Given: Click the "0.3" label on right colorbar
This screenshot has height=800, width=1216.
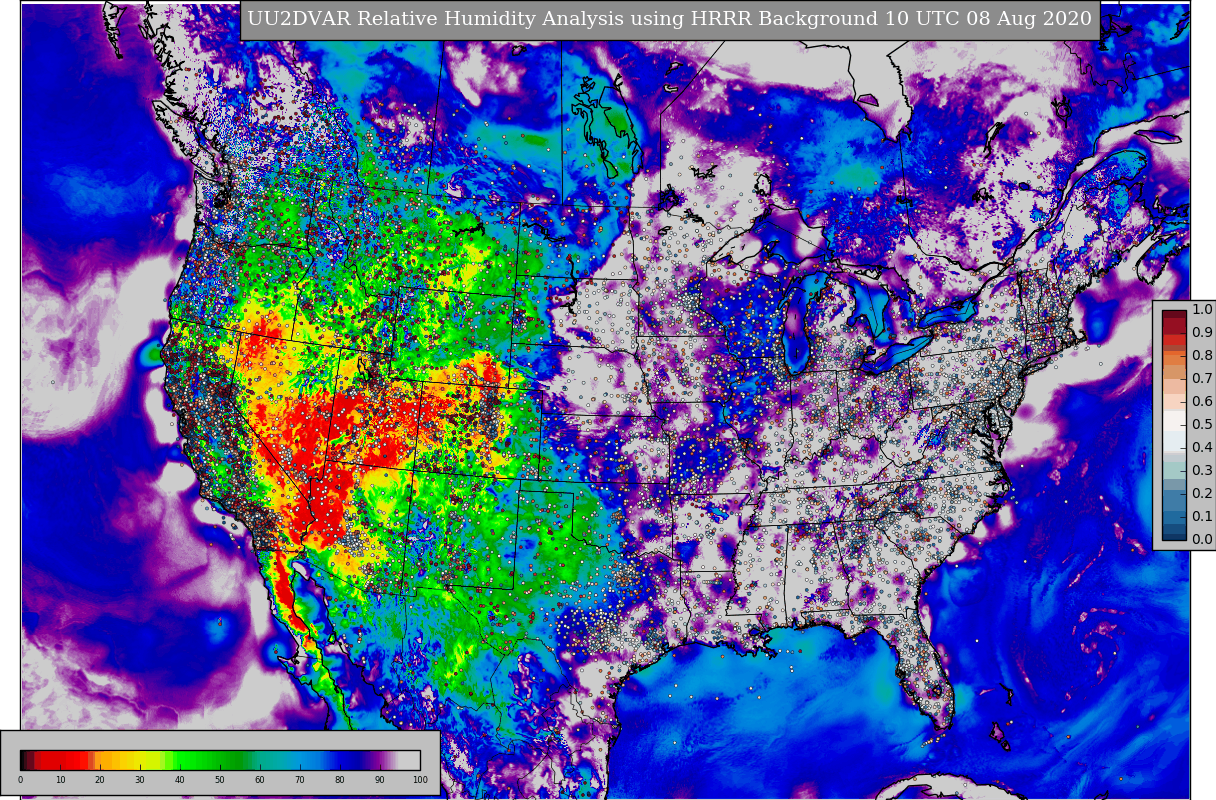Looking at the screenshot, I should pyautogui.click(x=1201, y=471).
